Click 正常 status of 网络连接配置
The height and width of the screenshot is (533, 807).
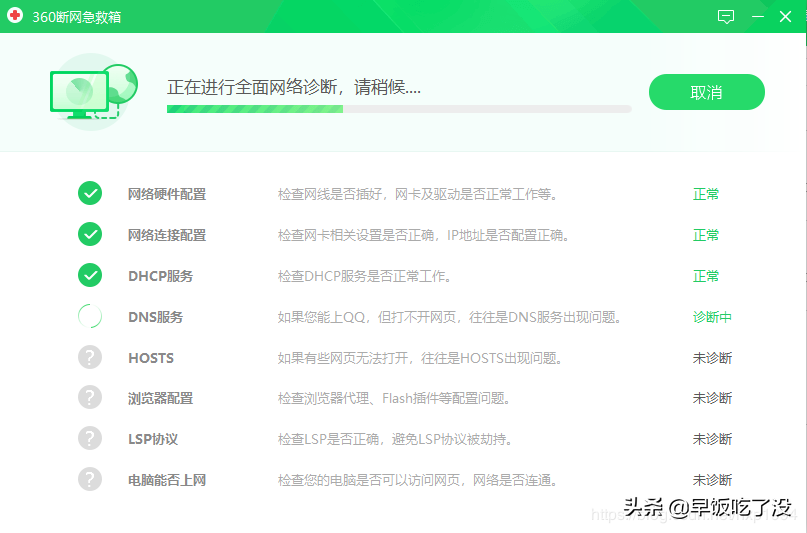pos(706,235)
